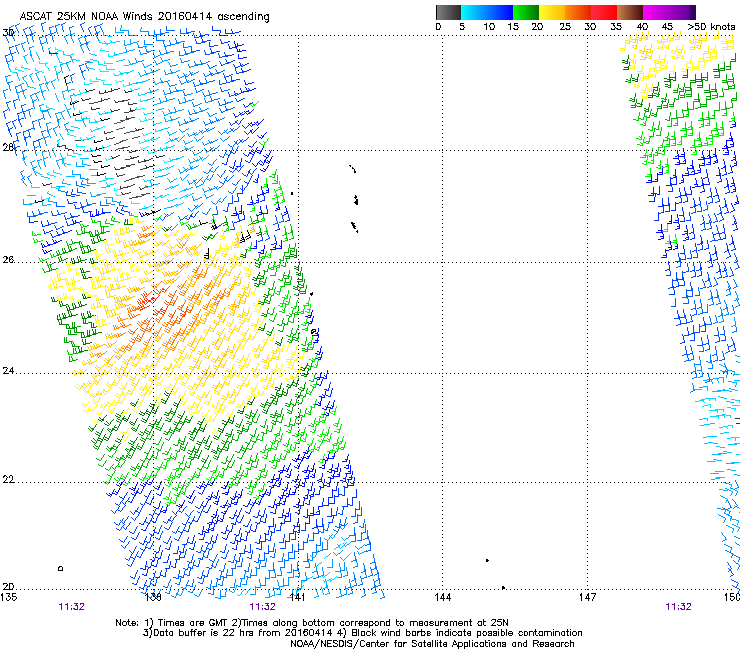The image size is (740, 650).
Task: Click the 'Note: 1) Times are GMT' line
Action: (311, 623)
